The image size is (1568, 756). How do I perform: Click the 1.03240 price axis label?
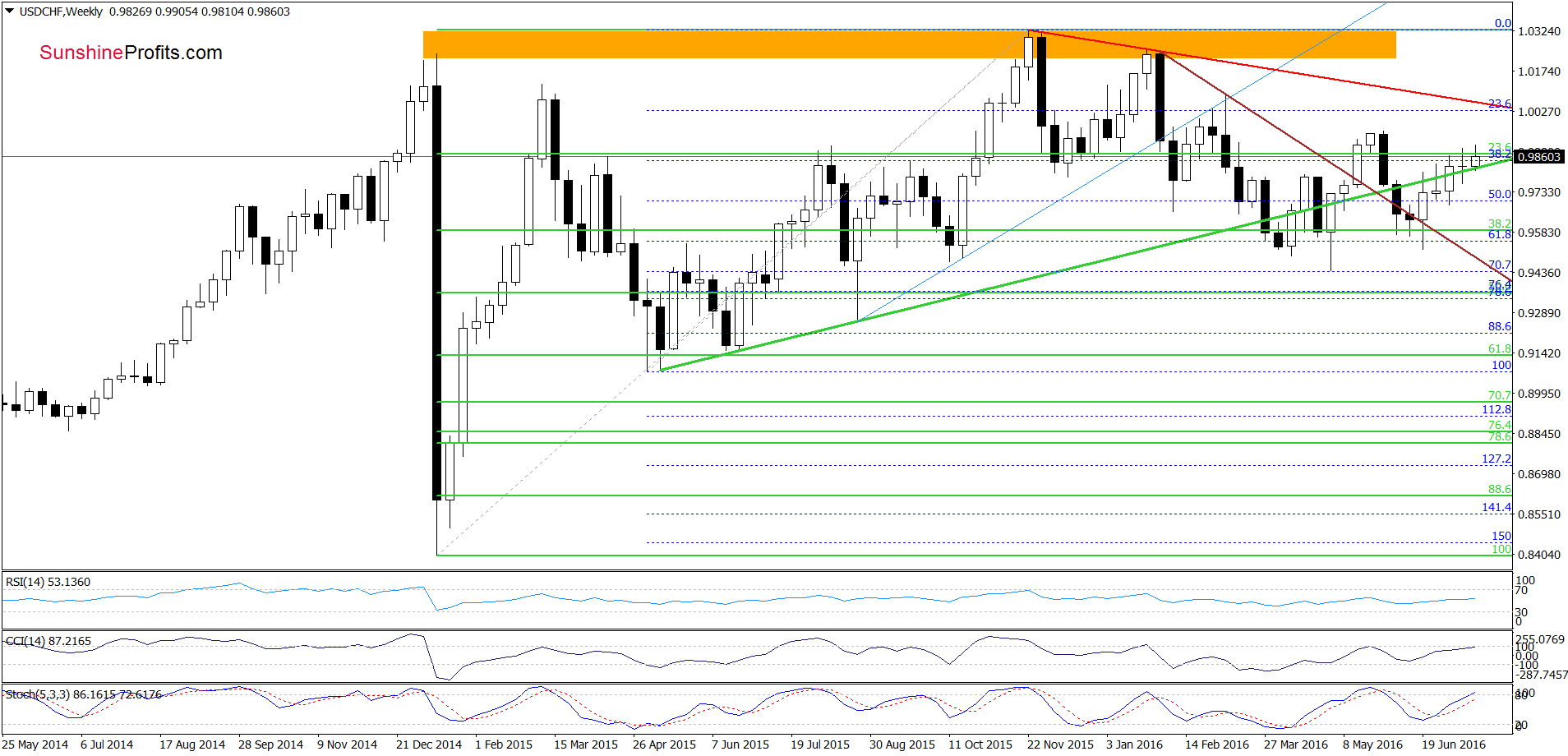(x=1539, y=31)
